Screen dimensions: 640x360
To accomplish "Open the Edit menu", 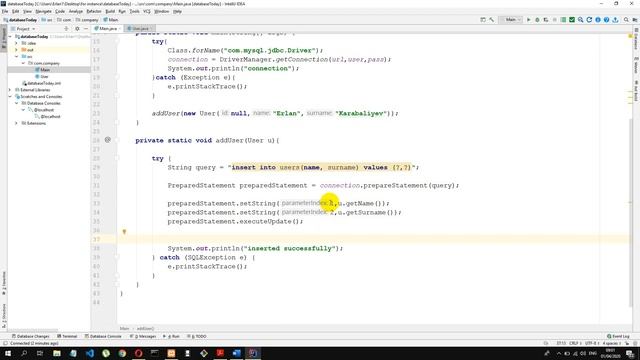I will point(16,11).
